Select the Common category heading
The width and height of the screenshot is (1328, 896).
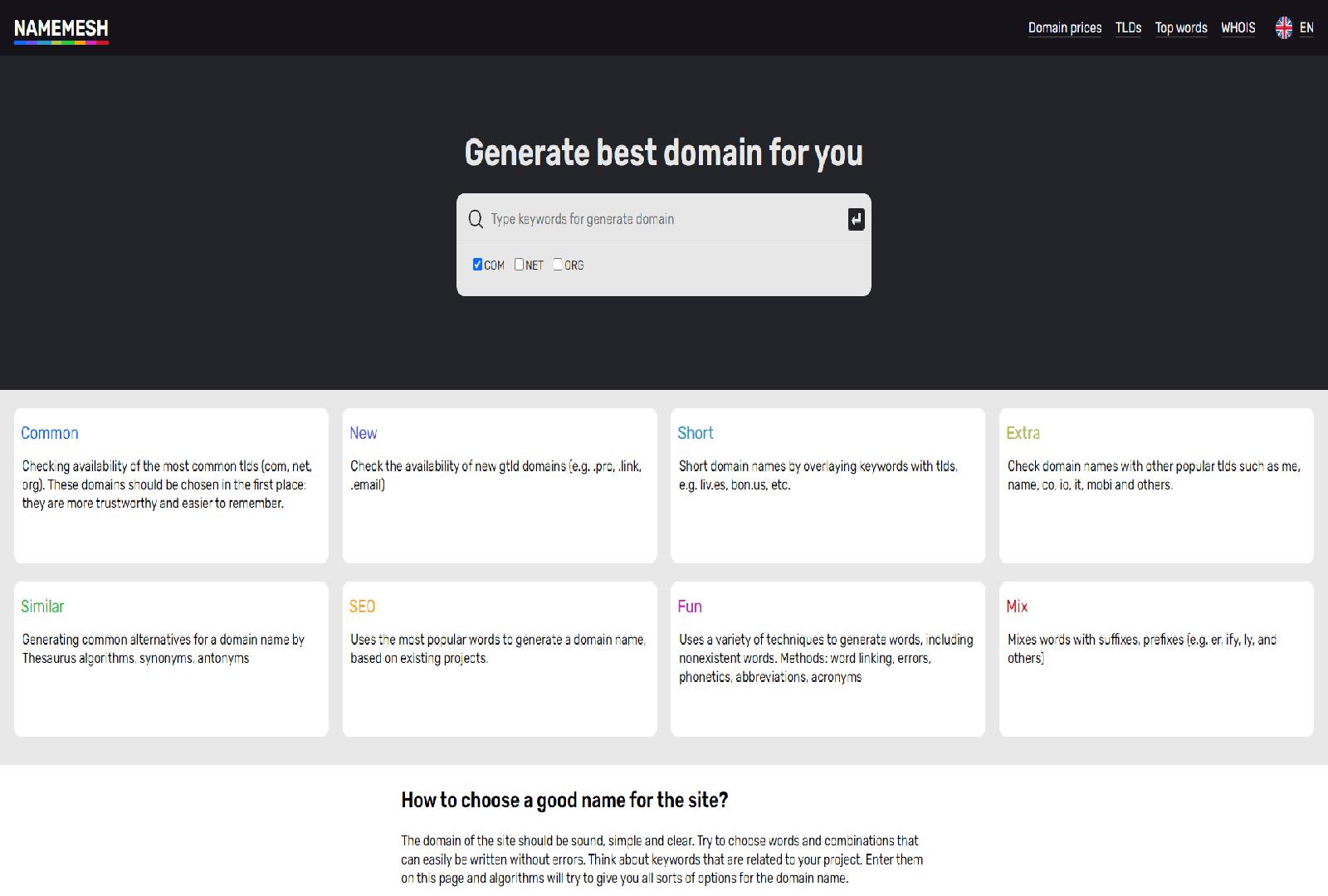coord(50,433)
